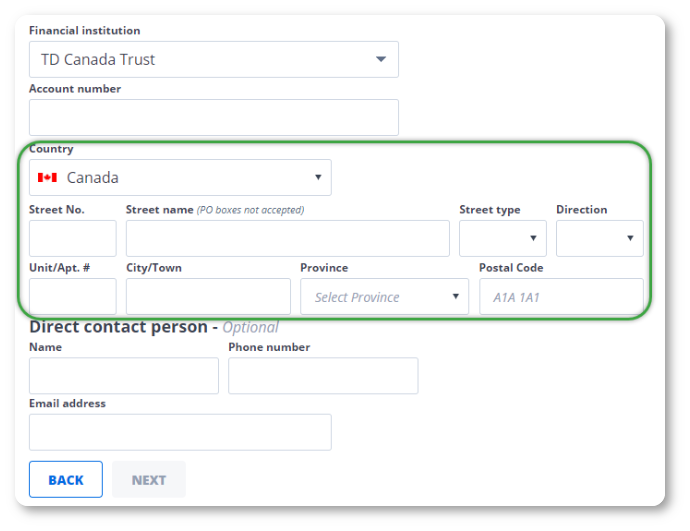
Task: Click the TD Canada Trust selection text
Action: tap(98, 60)
